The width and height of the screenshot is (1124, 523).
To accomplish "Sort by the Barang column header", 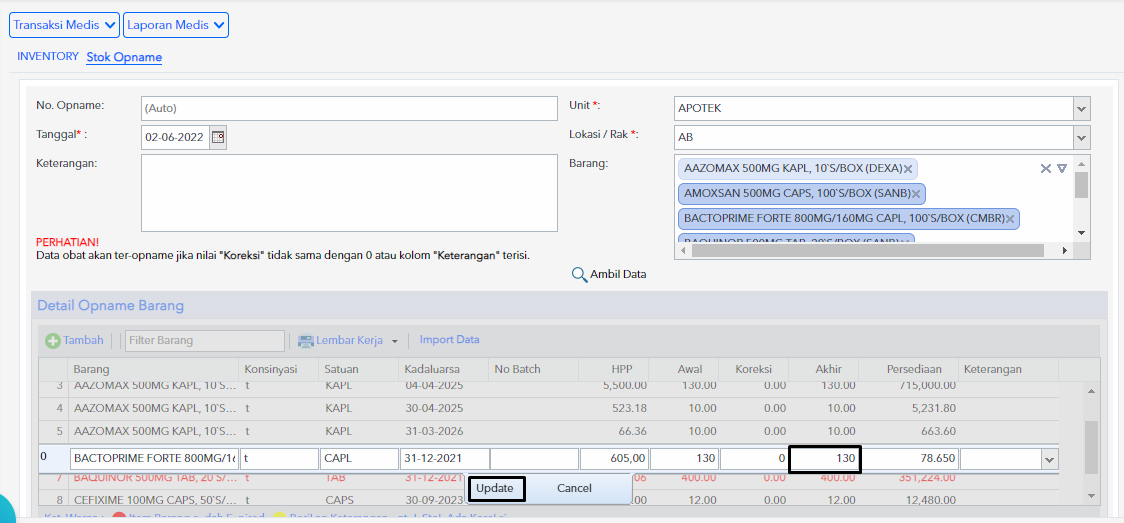I will point(153,370).
